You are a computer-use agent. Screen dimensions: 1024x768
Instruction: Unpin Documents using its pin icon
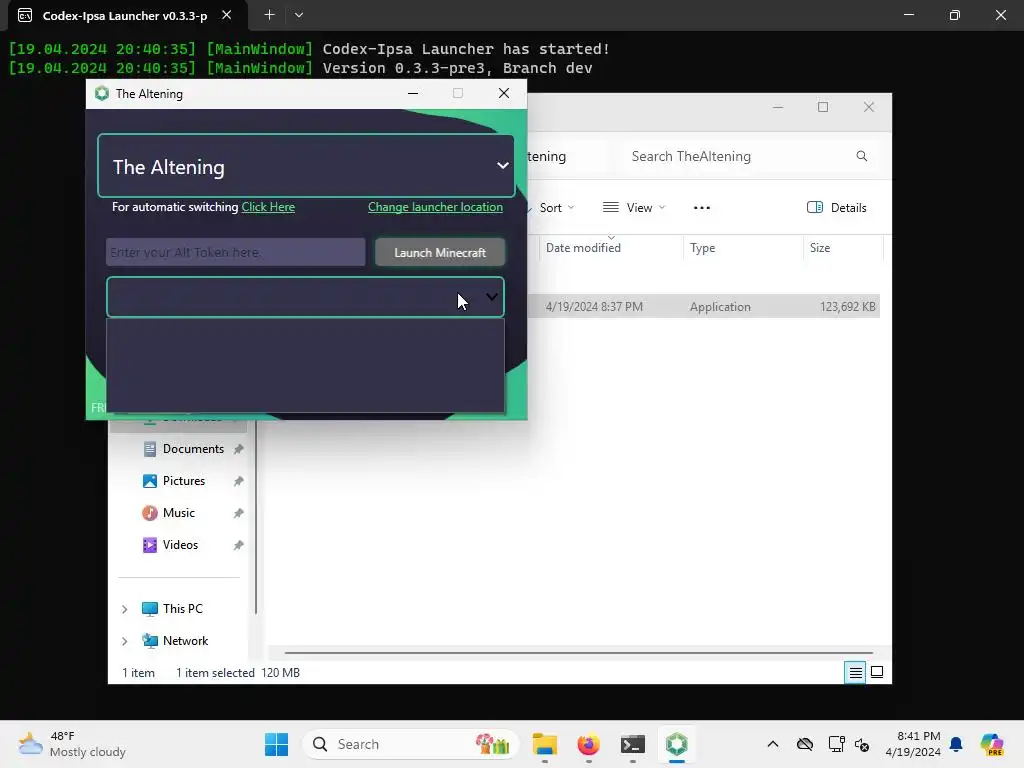[x=238, y=449]
